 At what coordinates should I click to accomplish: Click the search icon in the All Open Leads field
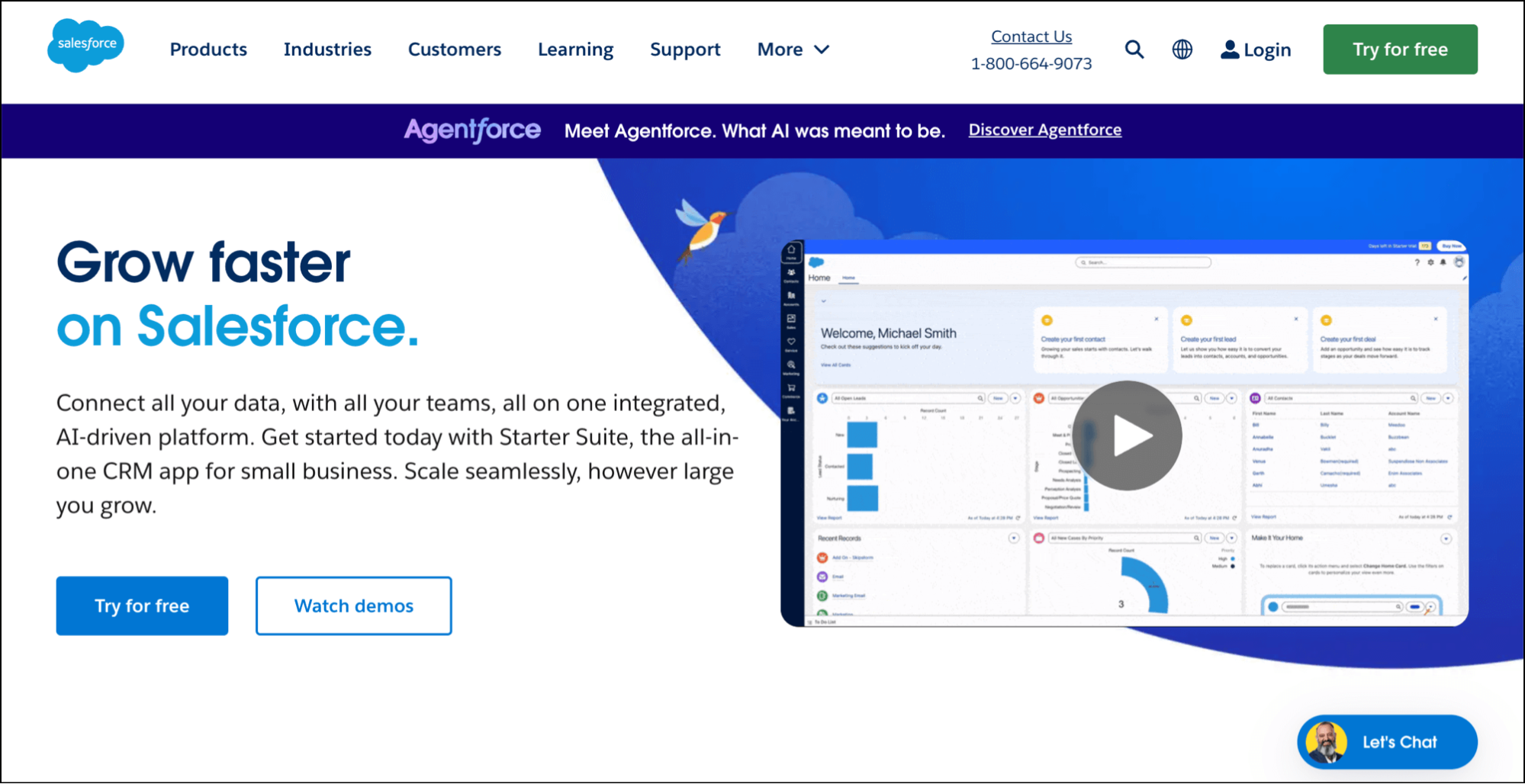coord(980,398)
